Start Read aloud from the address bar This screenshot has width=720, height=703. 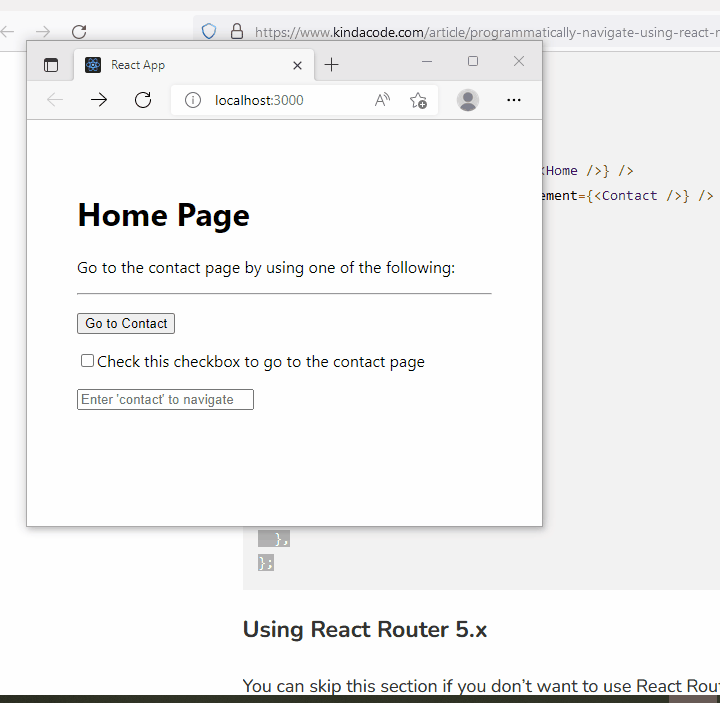click(x=382, y=100)
